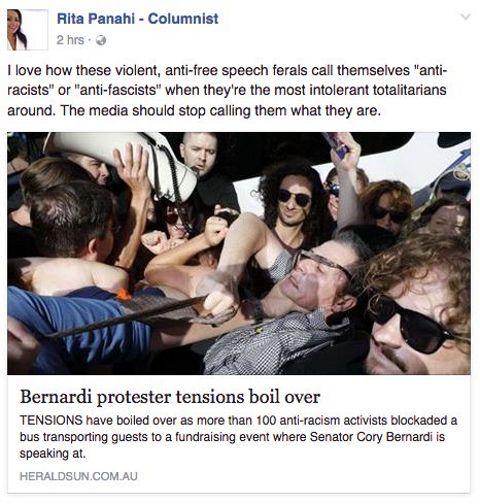This screenshot has height=504, width=480.
Task: Click the post text about "anti-fascists"
Action: [227, 90]
